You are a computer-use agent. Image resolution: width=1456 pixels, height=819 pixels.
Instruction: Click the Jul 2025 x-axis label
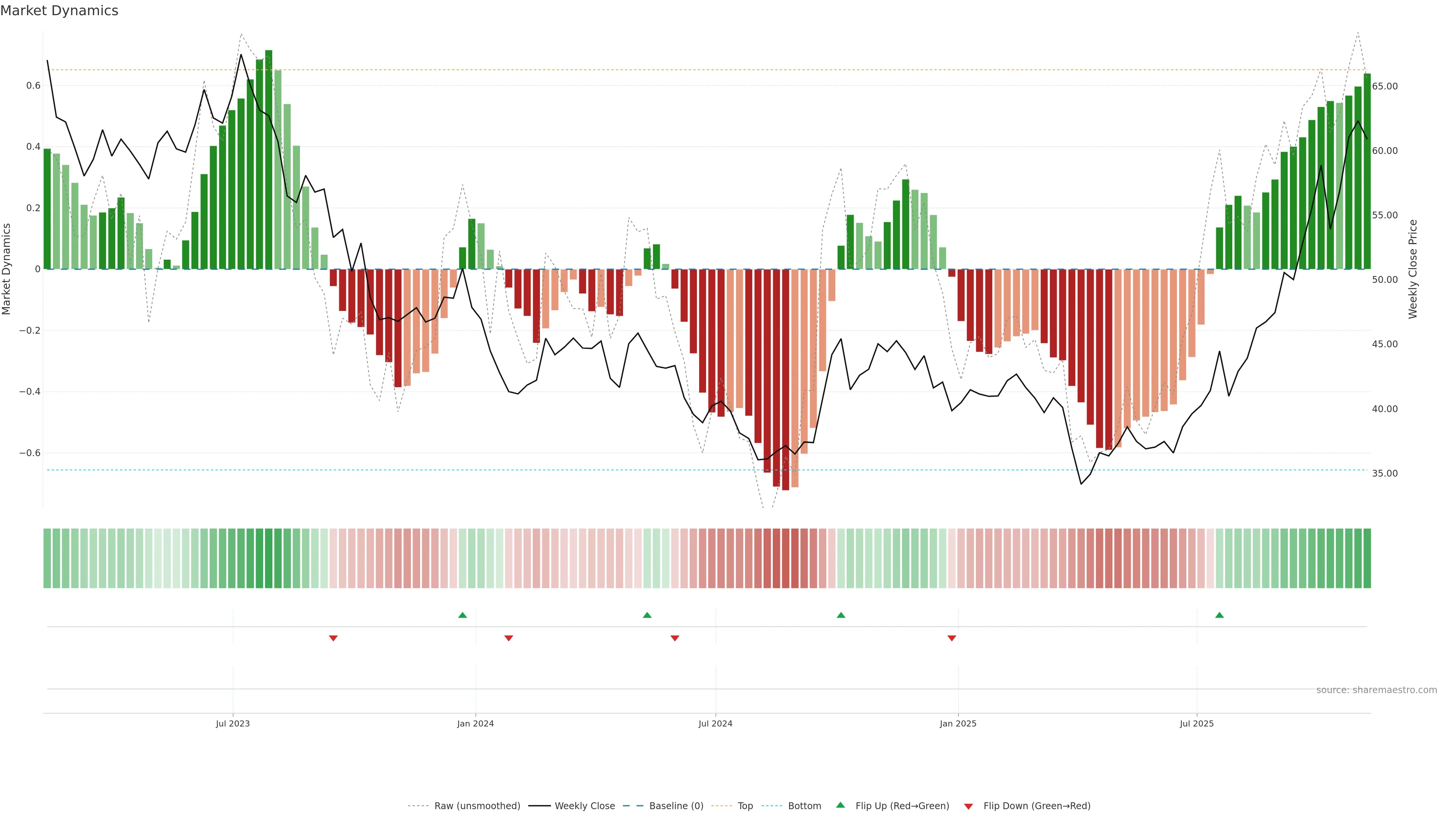[1197, 723]
